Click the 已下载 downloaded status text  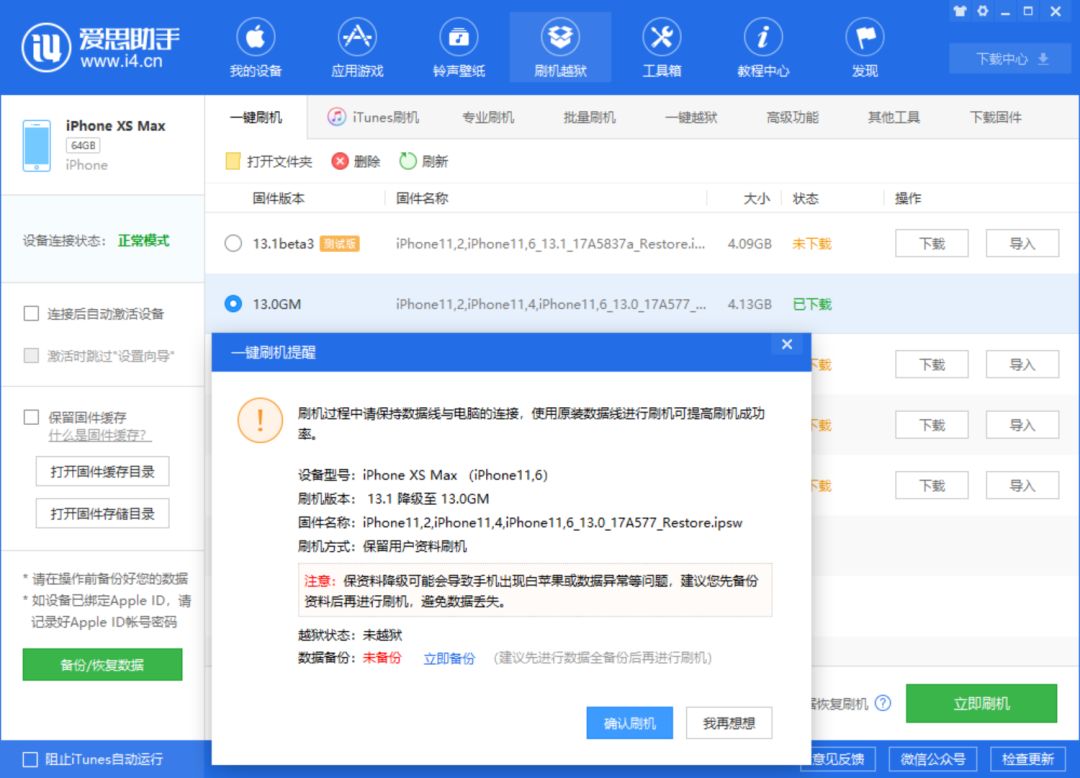812,304
